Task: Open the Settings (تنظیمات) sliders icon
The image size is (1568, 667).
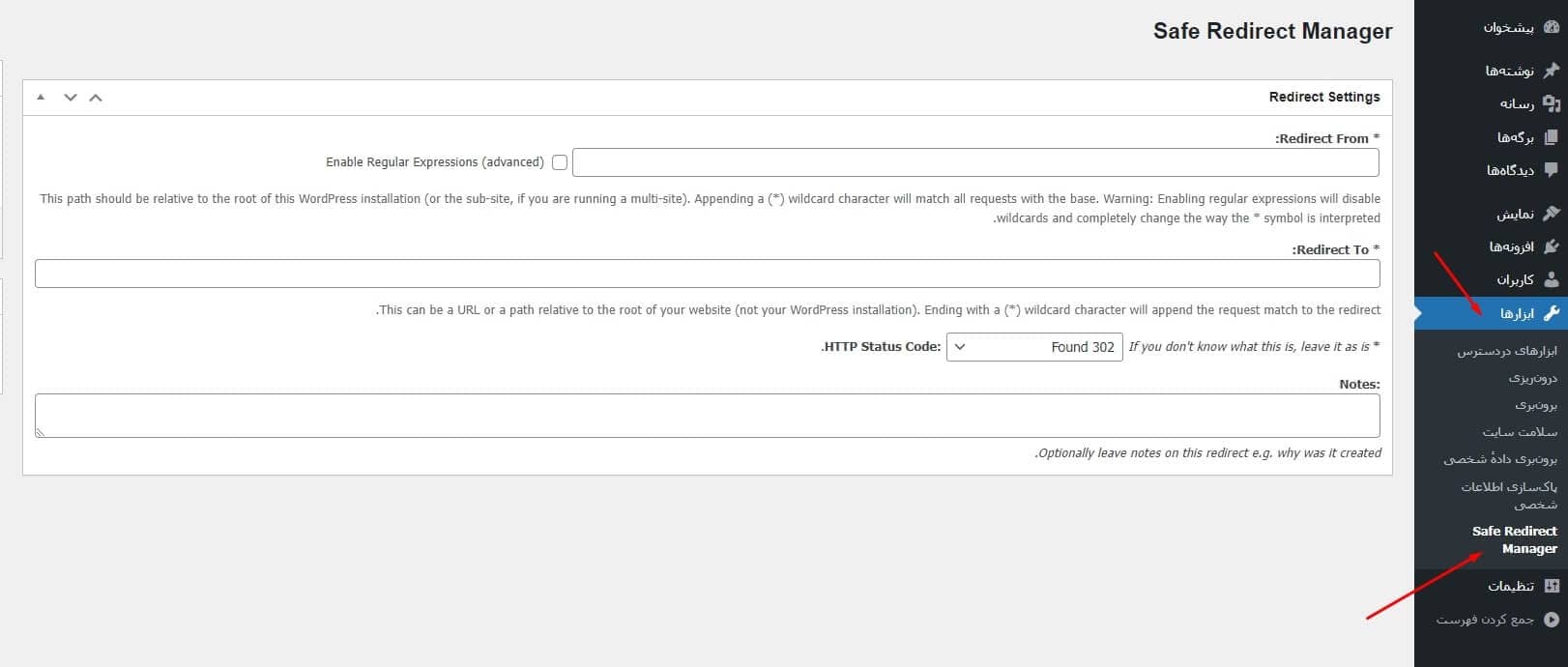Action: click(1551, 586)
